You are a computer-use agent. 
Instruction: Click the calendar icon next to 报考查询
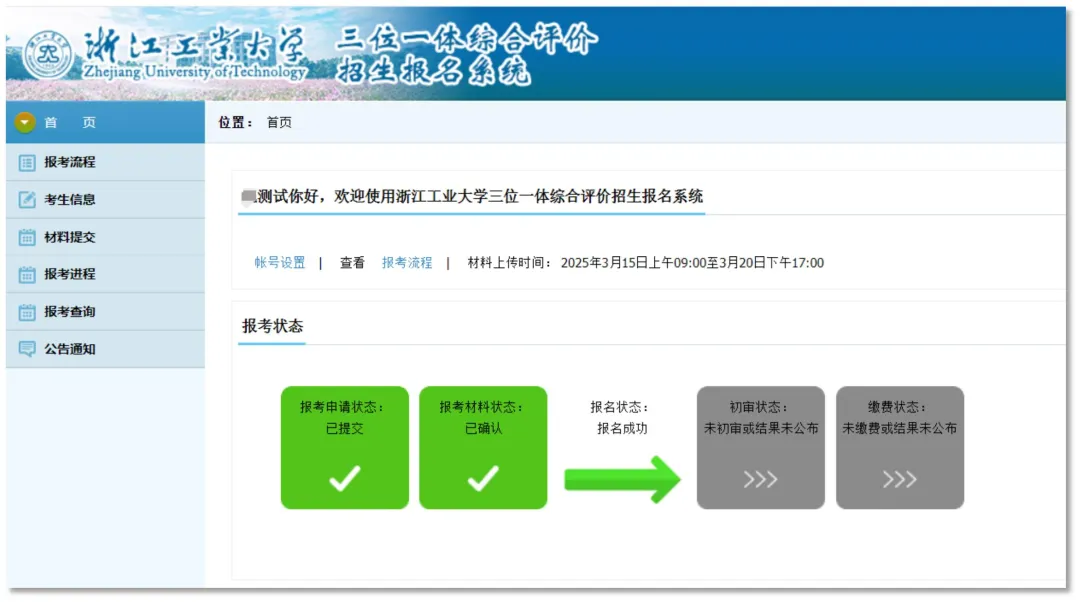click(27, 312)
